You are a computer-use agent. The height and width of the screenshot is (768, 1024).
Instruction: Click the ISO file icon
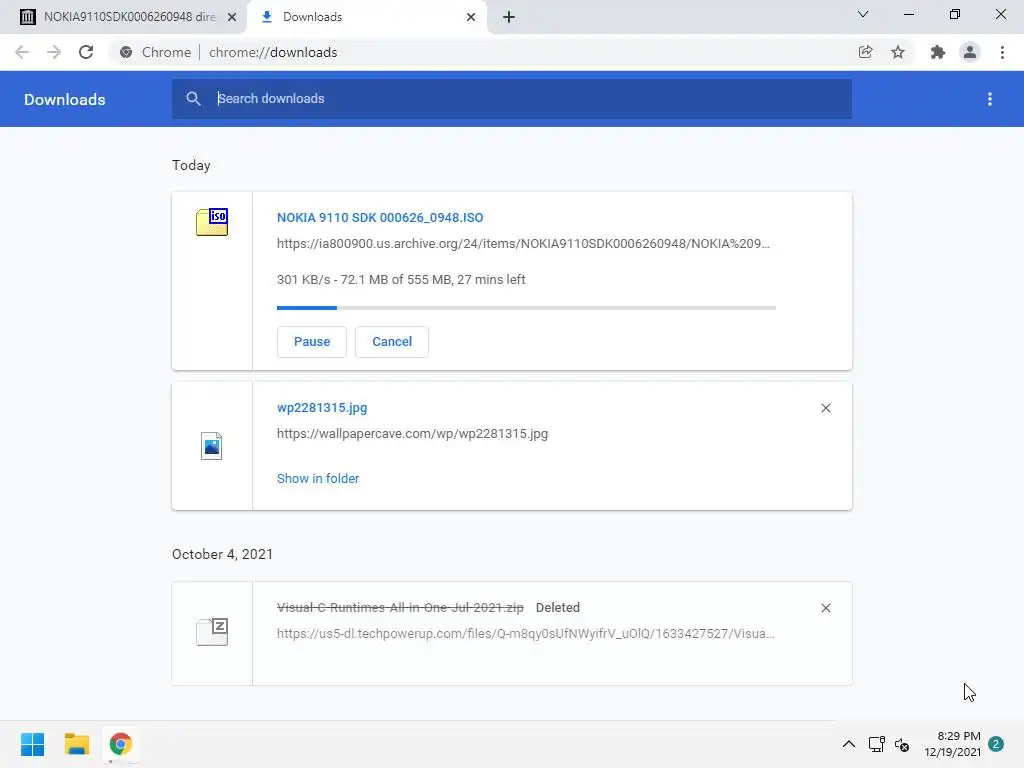tap(212, 222)
